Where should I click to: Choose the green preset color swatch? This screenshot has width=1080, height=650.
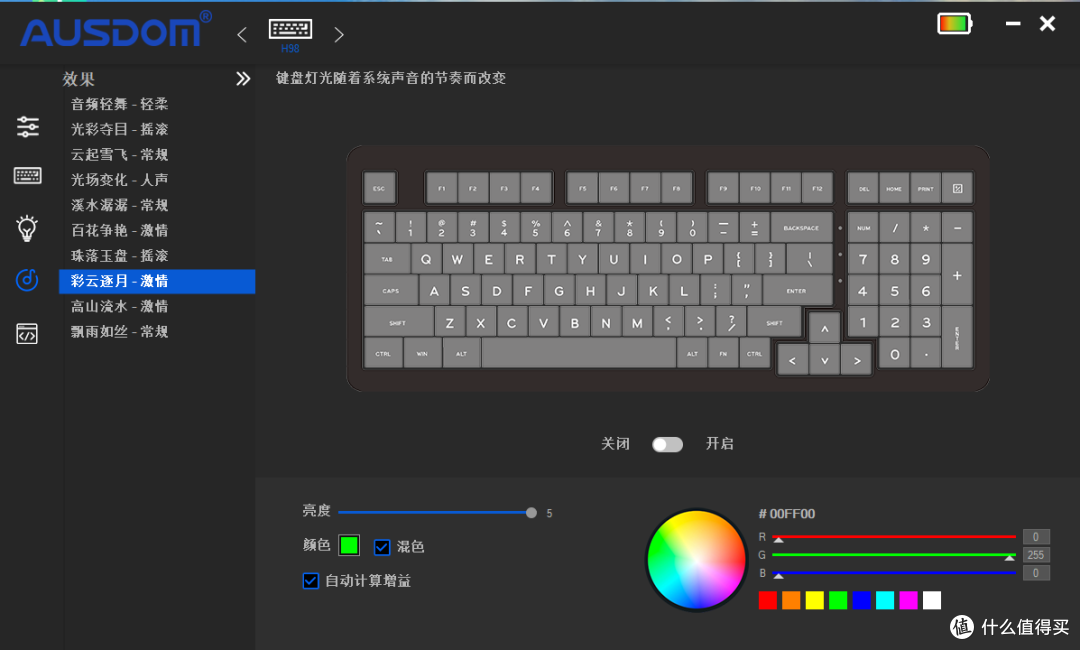pos(838,600)
